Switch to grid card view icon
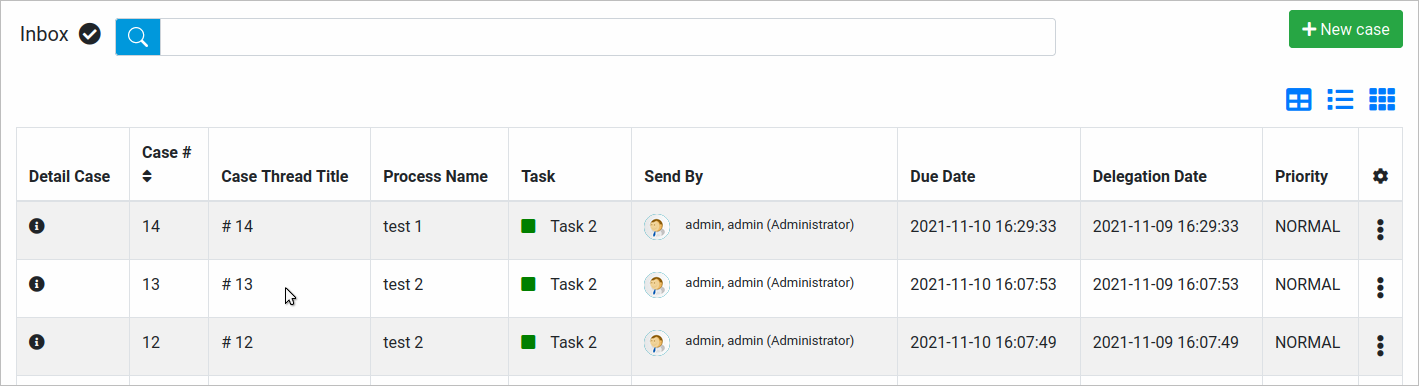This screenshot has height=386, width=1419. 1382,99
